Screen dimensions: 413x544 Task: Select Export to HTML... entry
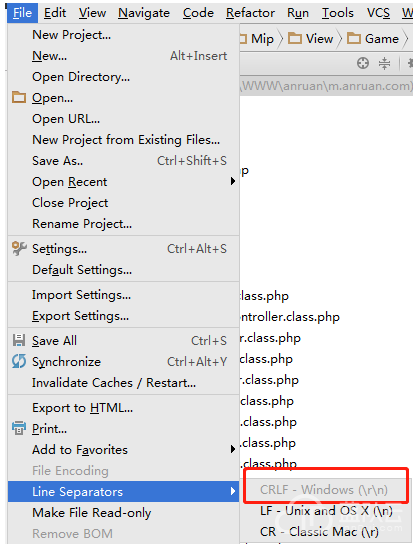click(82, 408)
